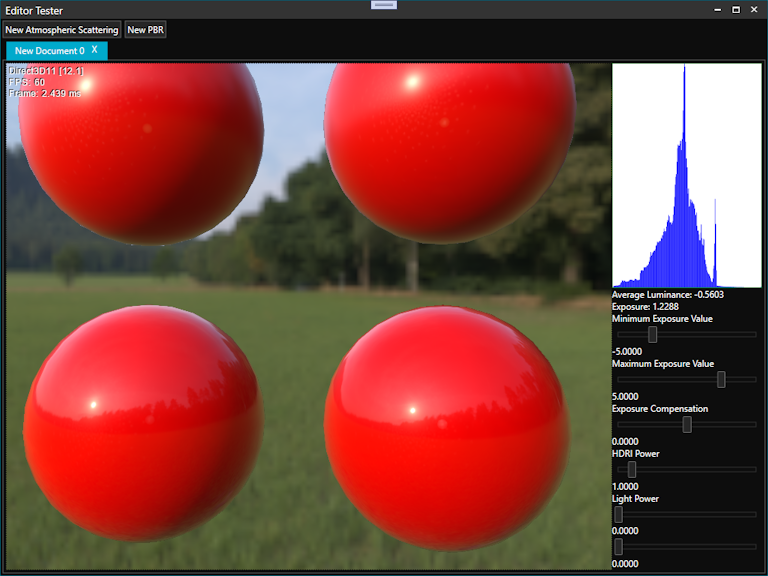Maximize the Editor Tester window
This screenshot has height=576, width=768.
pyautogui.click(x=736, y=10)
